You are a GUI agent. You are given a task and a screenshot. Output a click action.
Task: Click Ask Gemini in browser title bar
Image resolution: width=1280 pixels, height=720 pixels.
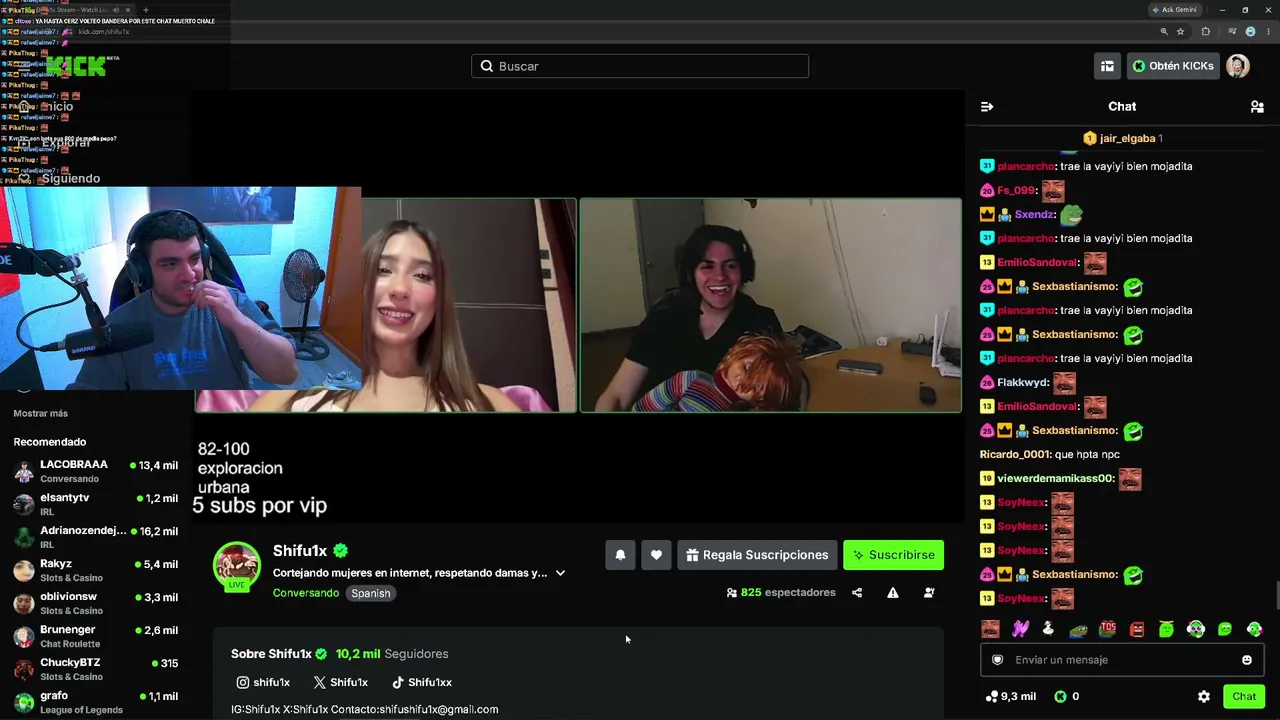pyautogui.click(x=1174, y=10)
